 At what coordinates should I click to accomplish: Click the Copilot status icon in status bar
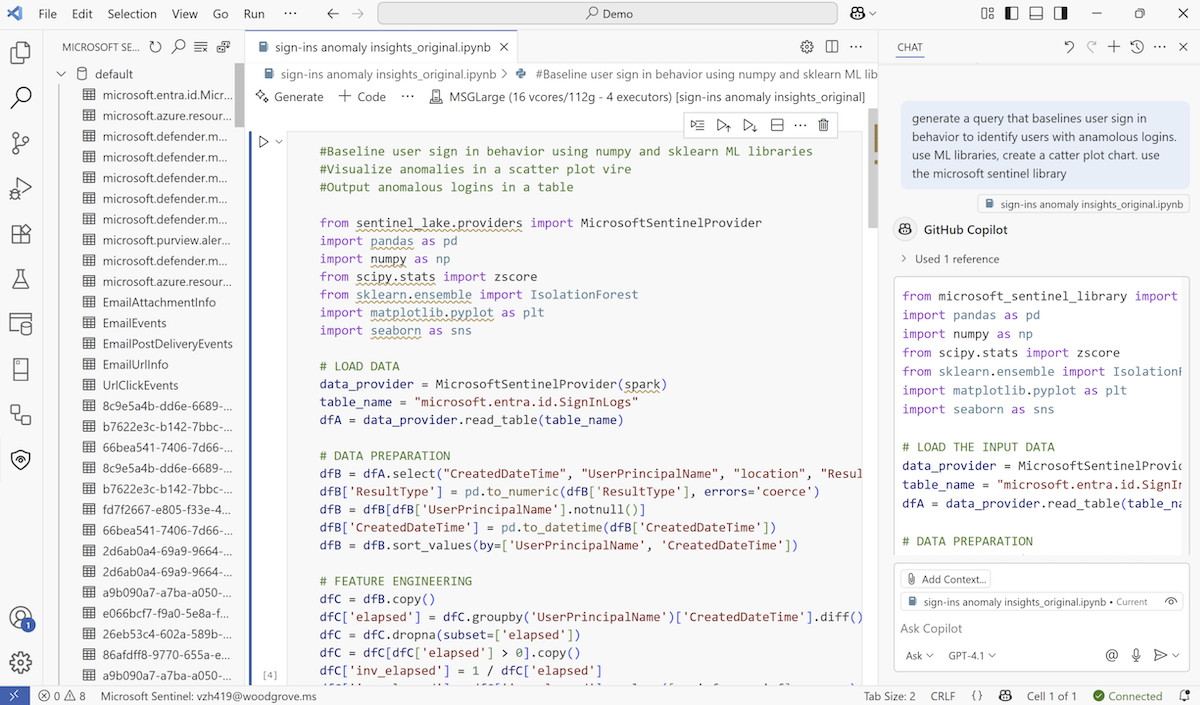point(1005,696)
